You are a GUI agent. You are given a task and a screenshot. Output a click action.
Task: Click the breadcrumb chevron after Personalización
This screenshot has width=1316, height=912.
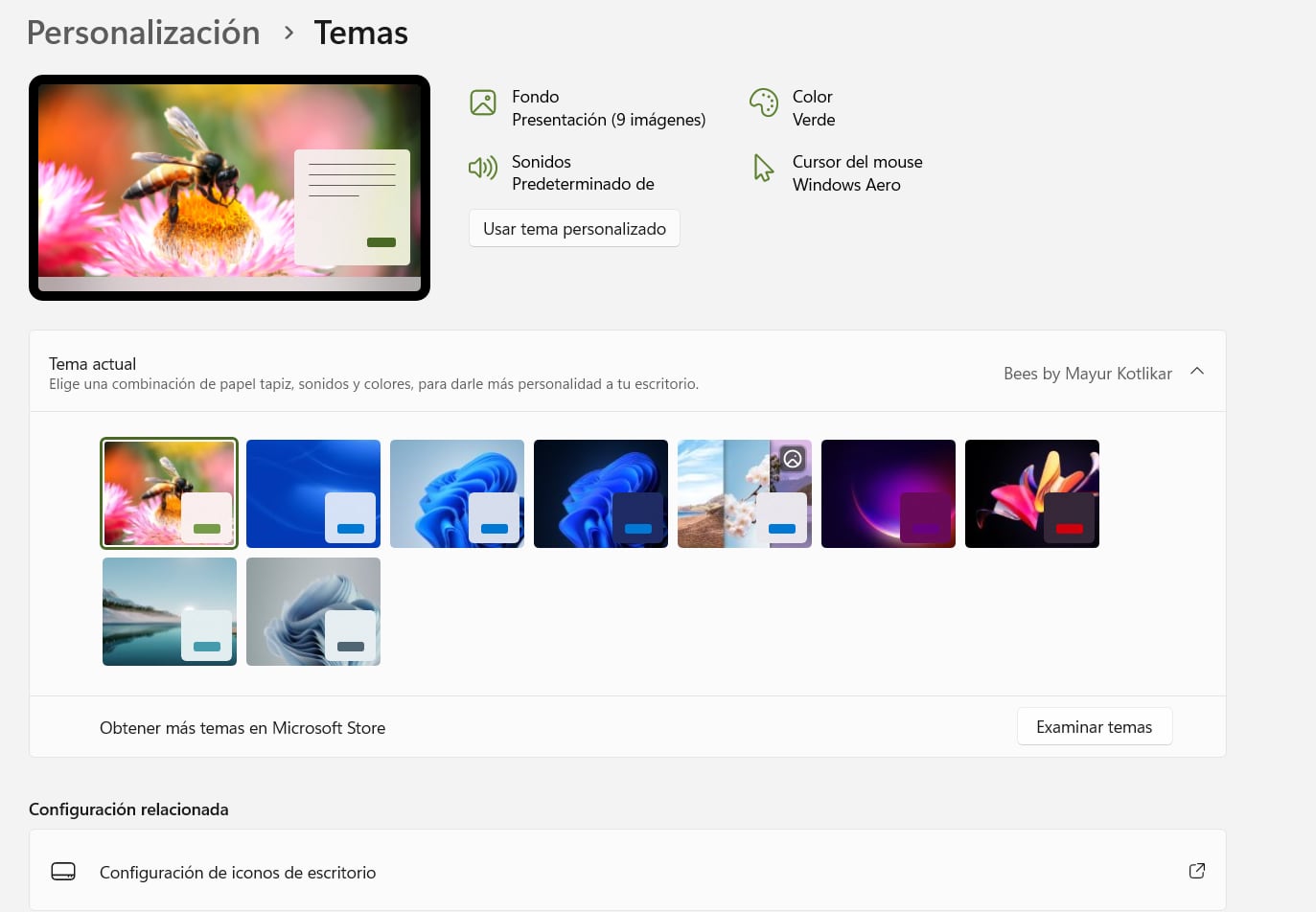click(289, 34)
